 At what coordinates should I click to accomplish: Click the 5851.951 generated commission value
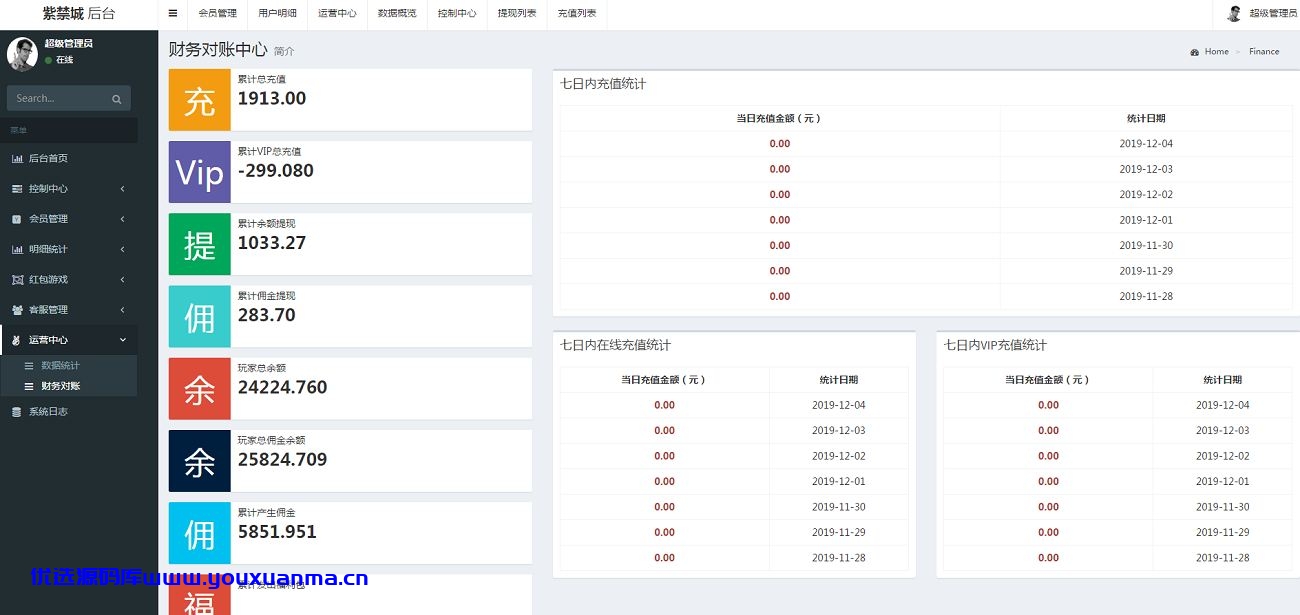coord(277,531)
